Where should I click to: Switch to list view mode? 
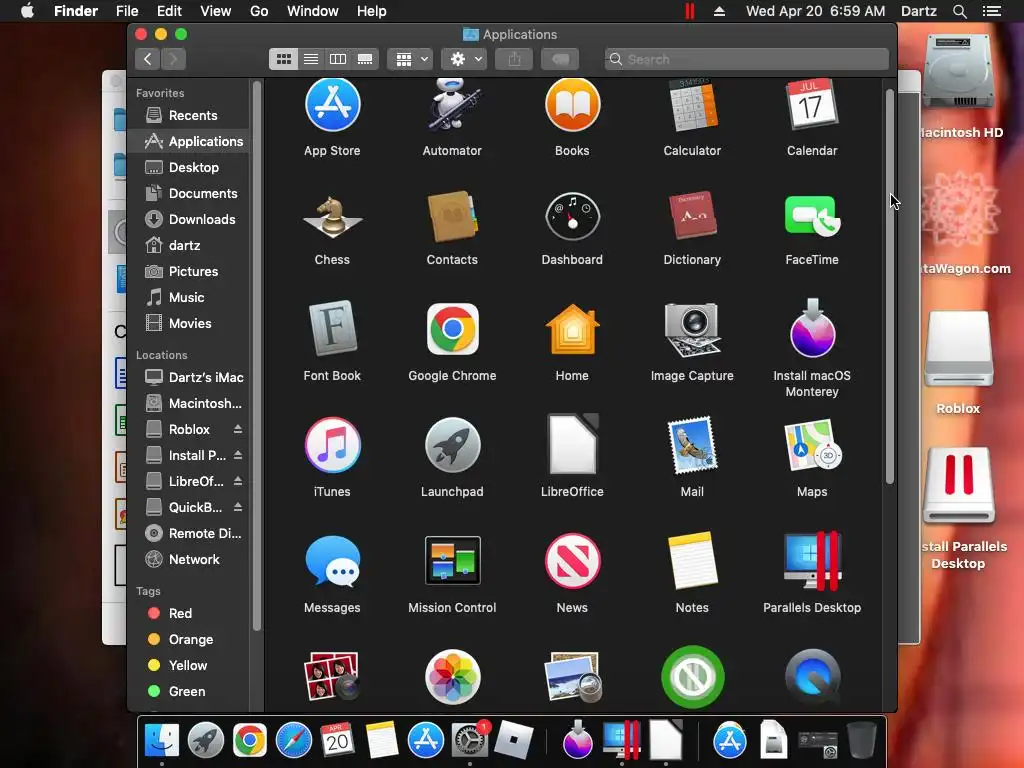coord(311,59)
